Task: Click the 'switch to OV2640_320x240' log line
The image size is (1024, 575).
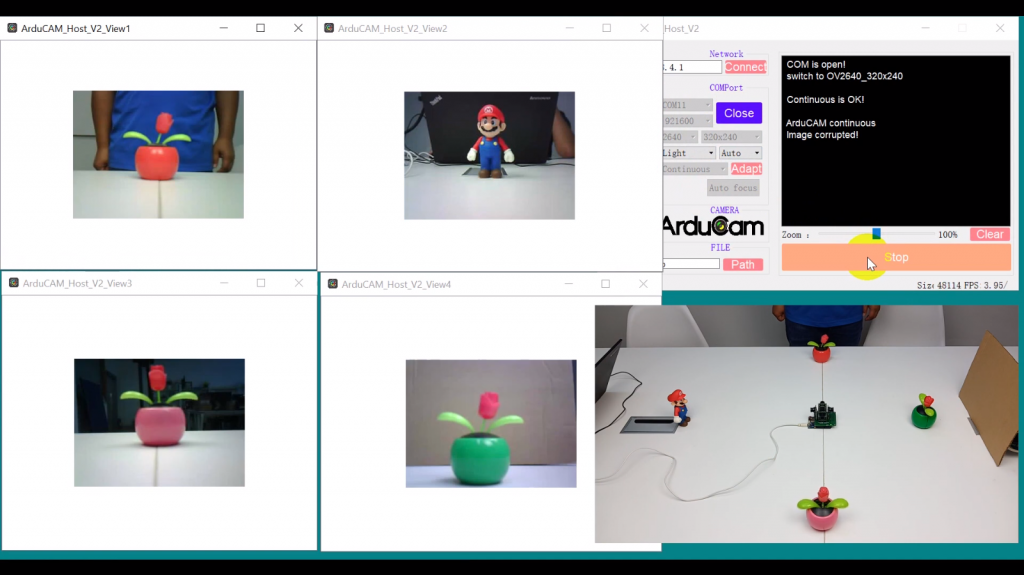Action: (844, 76)
